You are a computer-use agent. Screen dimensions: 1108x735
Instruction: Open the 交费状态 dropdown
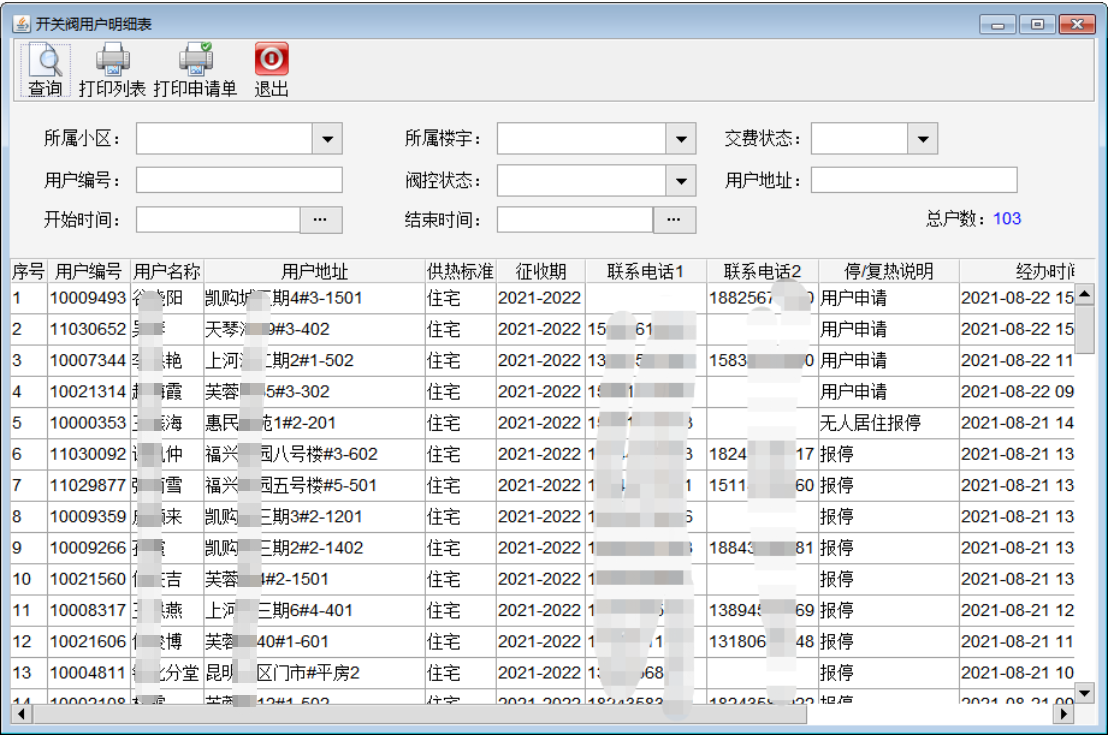pos(922,139)
